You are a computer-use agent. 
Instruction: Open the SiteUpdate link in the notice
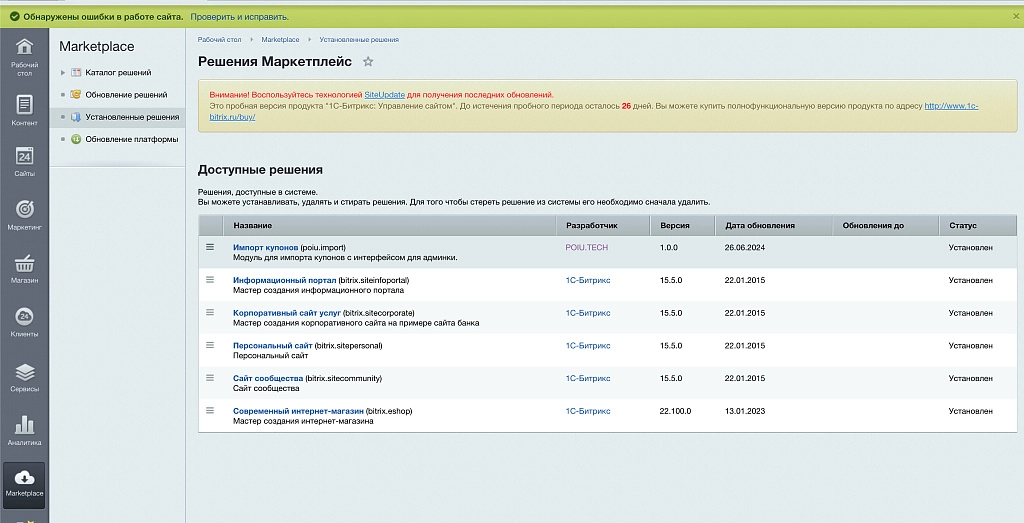(x=385, y=95)
